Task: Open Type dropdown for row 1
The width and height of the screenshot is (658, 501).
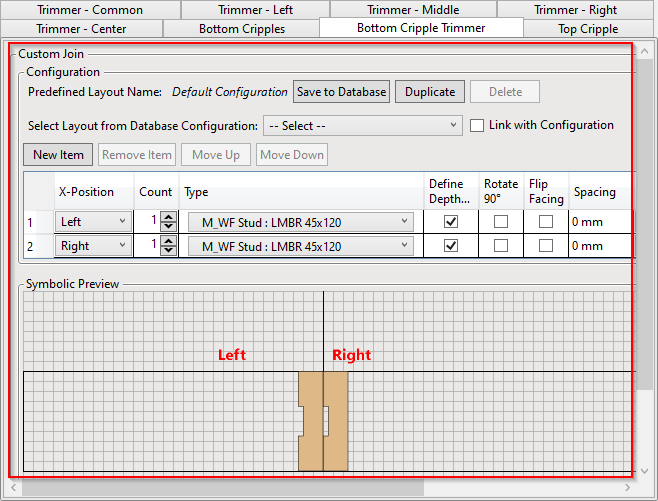Action: (x=301, y=221)
